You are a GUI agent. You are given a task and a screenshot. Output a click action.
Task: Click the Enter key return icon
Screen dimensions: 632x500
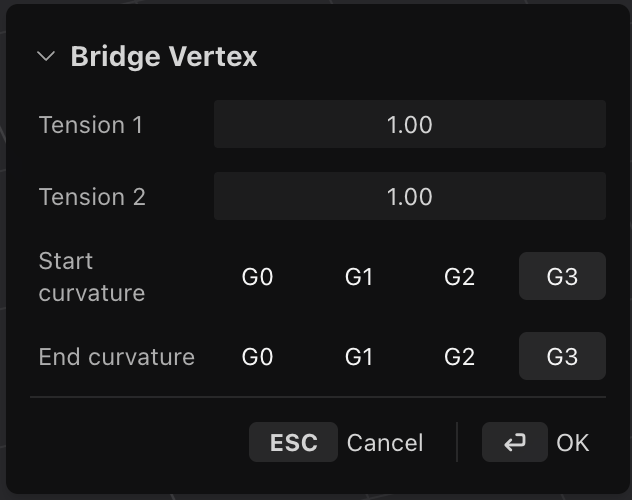(515, 442)
